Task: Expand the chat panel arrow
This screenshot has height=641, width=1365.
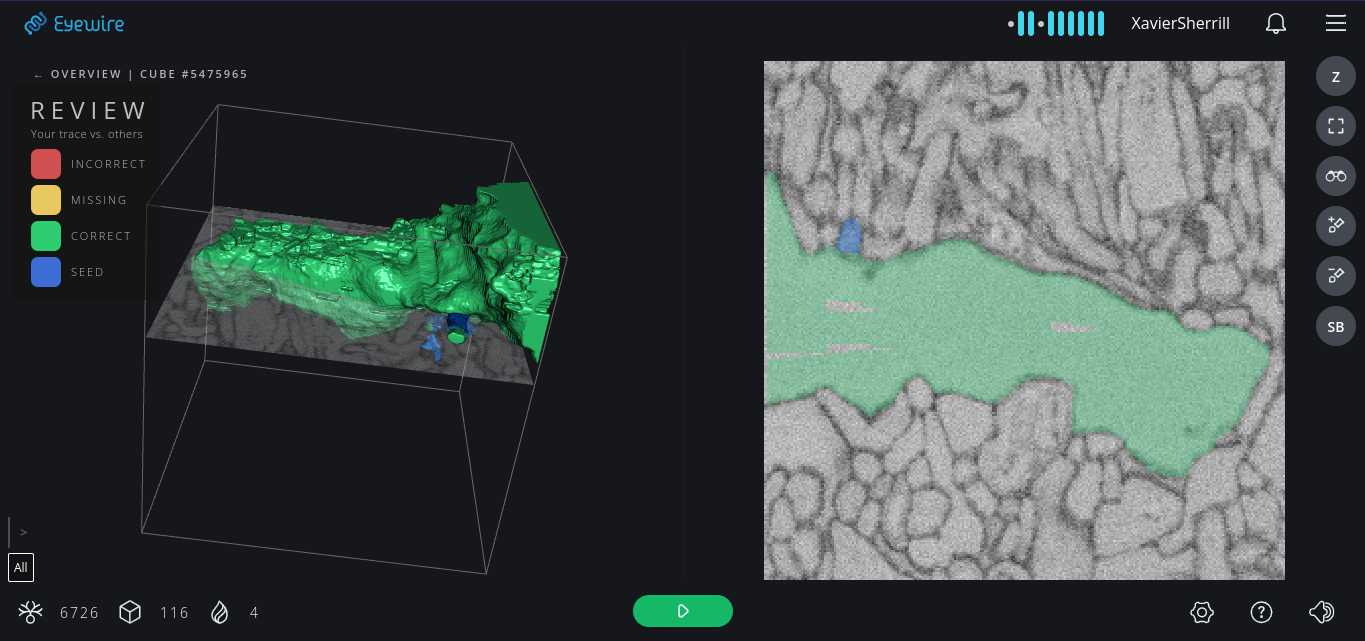Action: (23, 532)
